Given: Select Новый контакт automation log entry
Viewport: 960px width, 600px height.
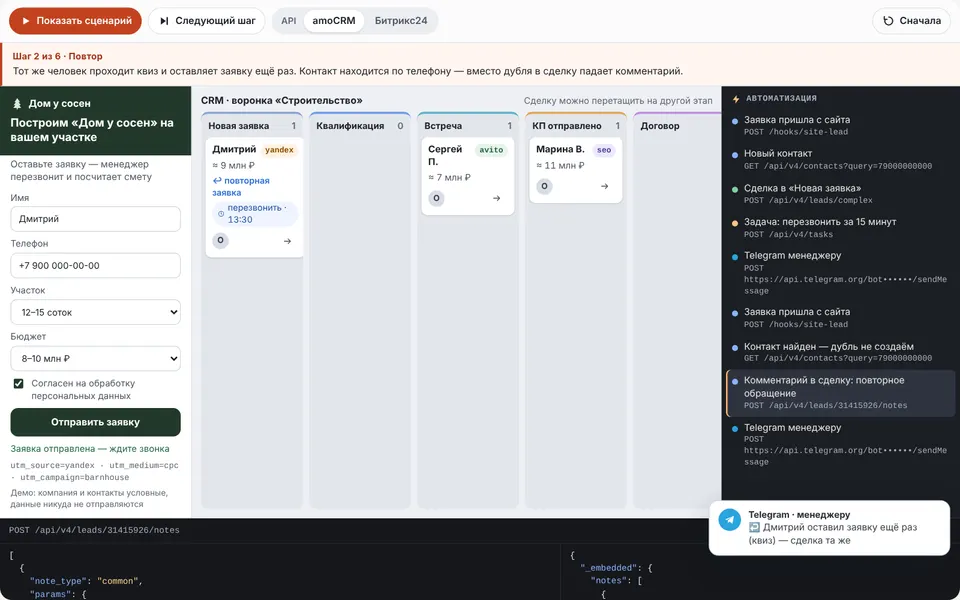Looking at the screenshot, I should point(840,159).
